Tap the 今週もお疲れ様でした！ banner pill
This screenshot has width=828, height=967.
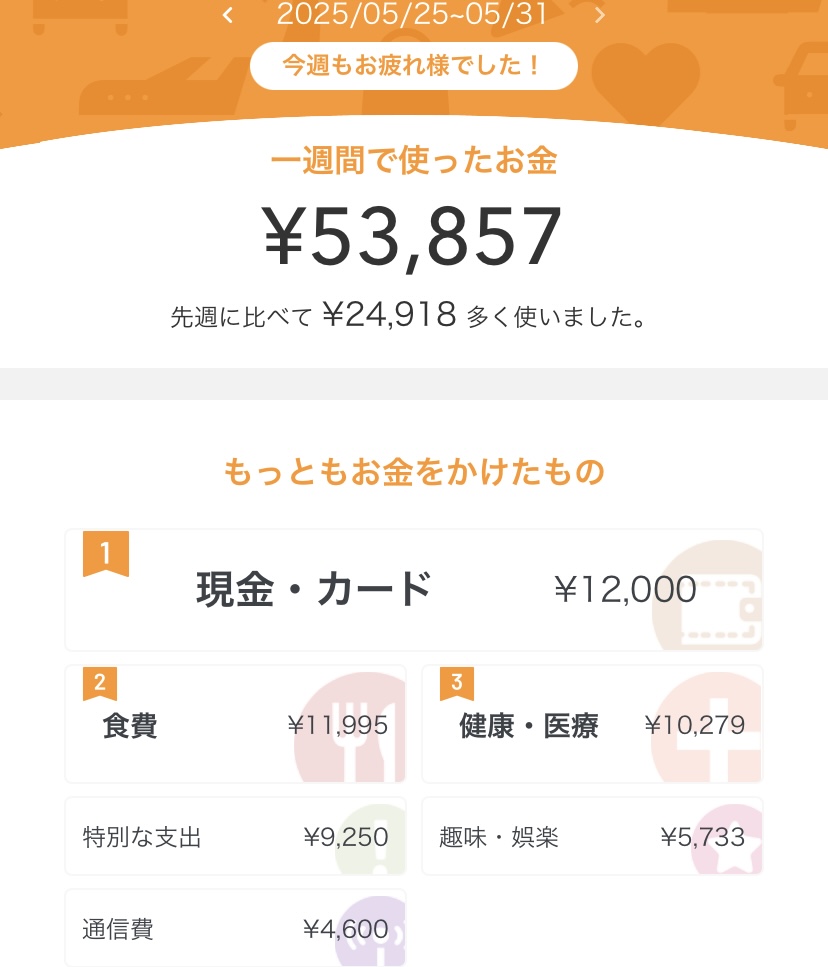(413, 66)
